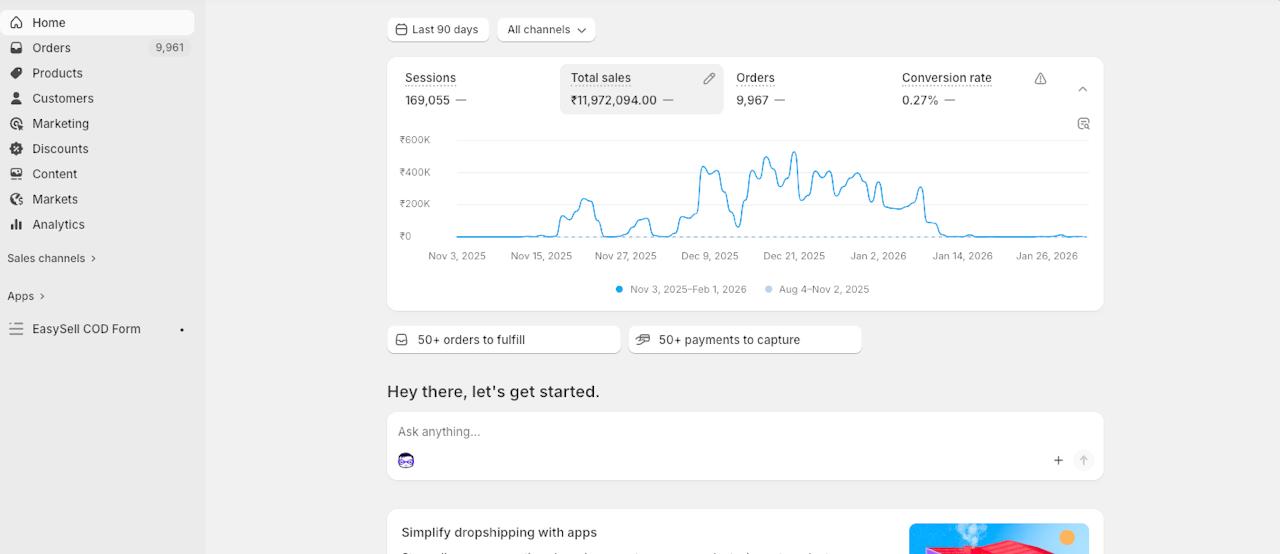Click the Sidekick avatar icon in the chat box
Image resolution: width=1280 pixels, height=554 pixels.
(x=406, y=461)
